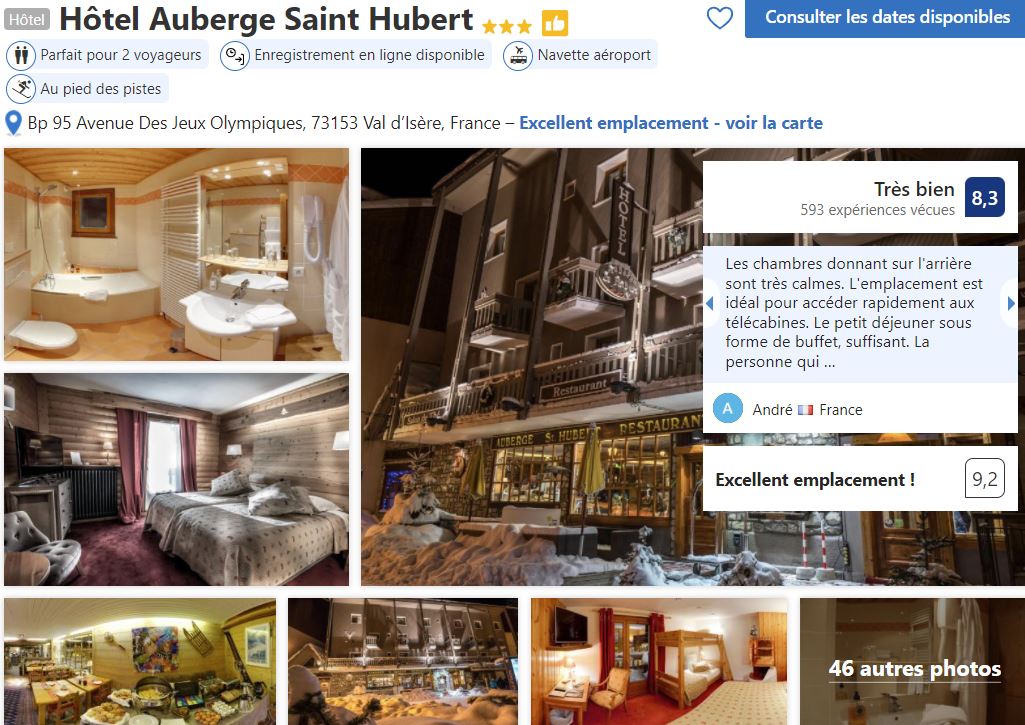Click the three-star rating icons
Screen dimensions: 1025x725
(x=507, y=26)
